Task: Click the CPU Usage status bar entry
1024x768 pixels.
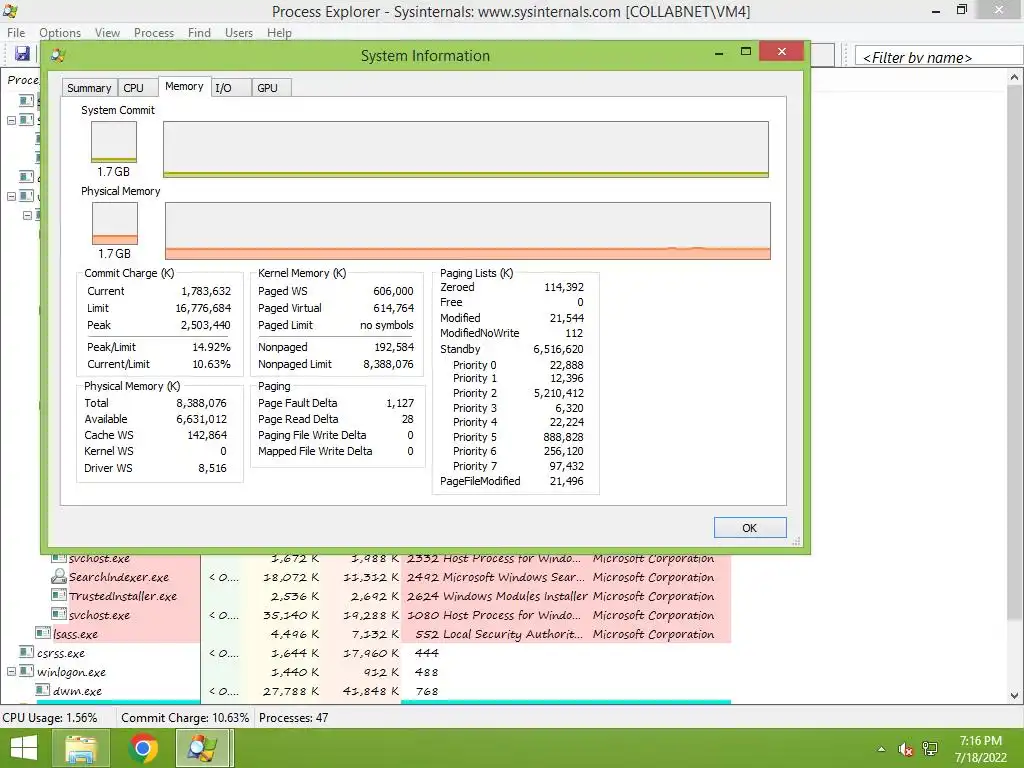Action: [x=50, y=717]
